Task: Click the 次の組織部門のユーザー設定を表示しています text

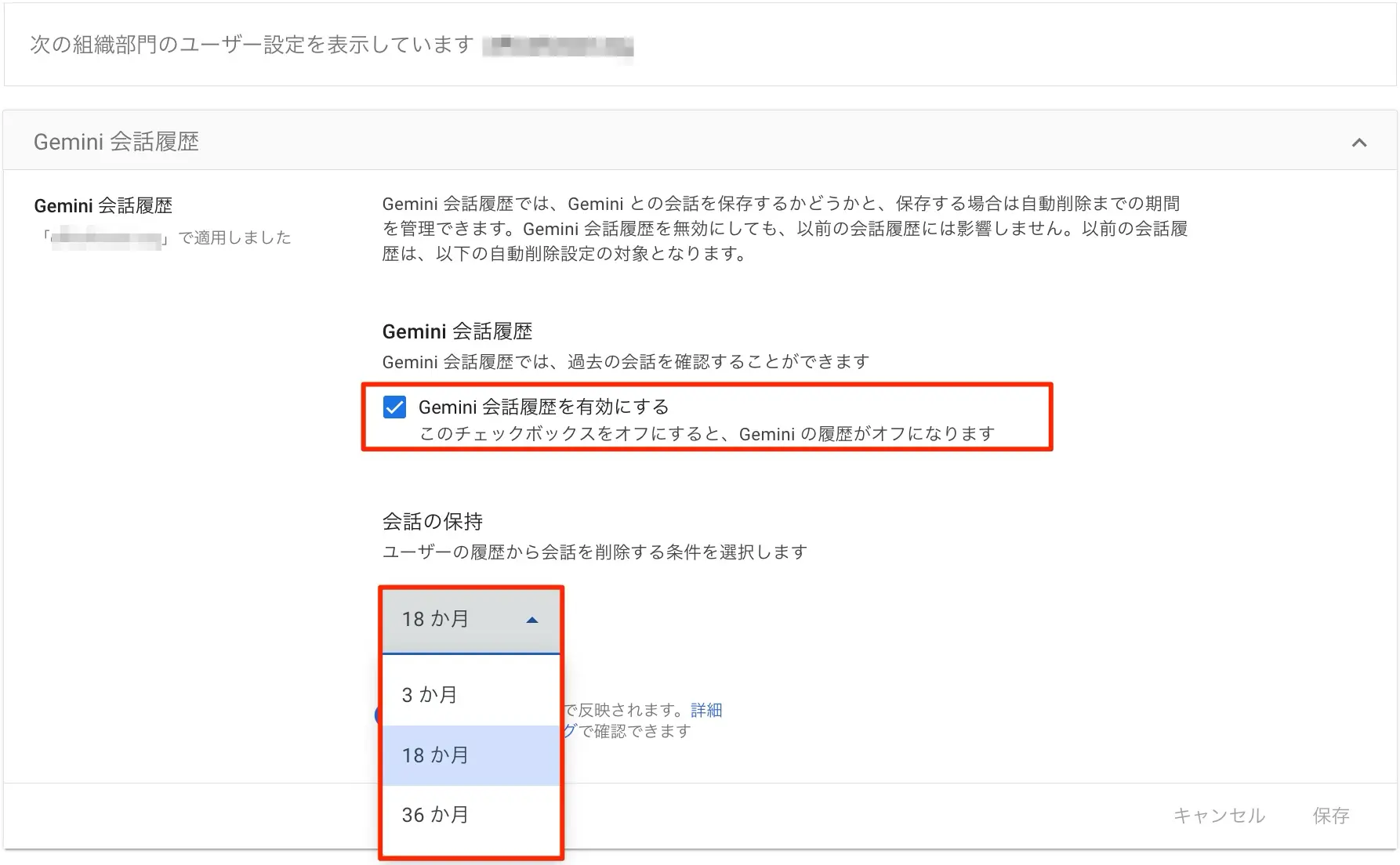Action: (252, 45)
